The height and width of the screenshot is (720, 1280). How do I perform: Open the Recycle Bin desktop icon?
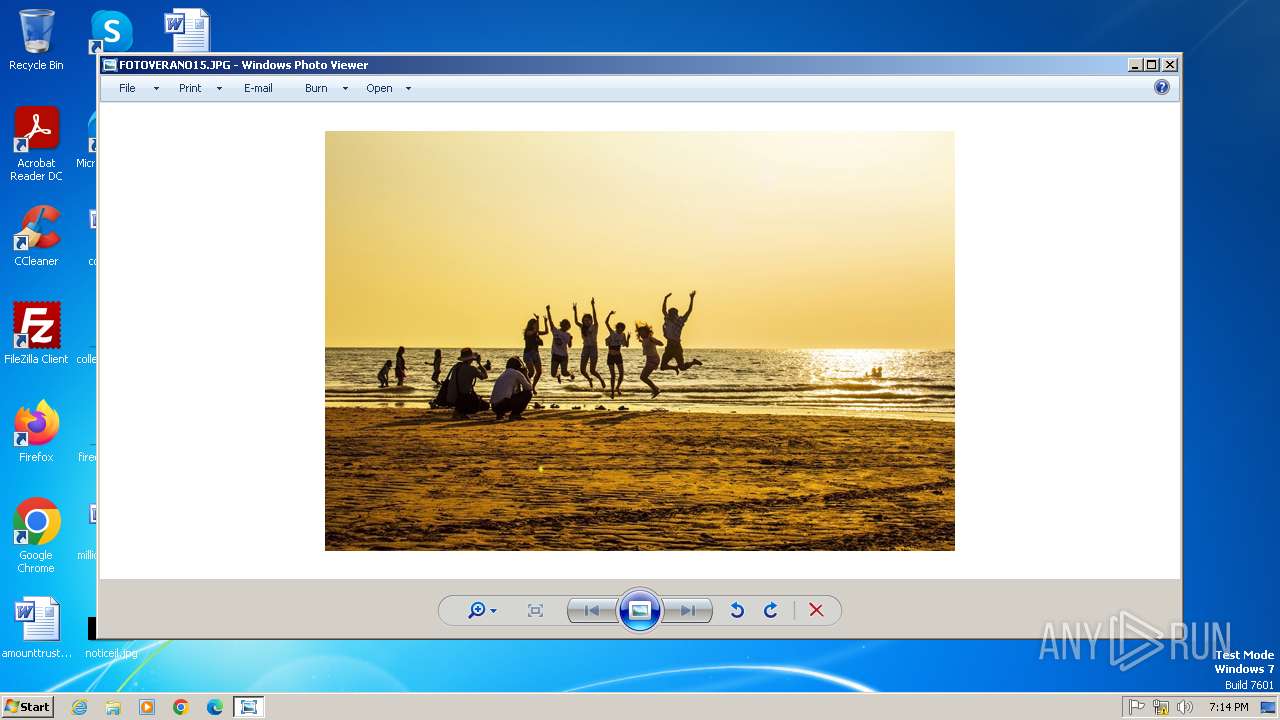(36, 40)
